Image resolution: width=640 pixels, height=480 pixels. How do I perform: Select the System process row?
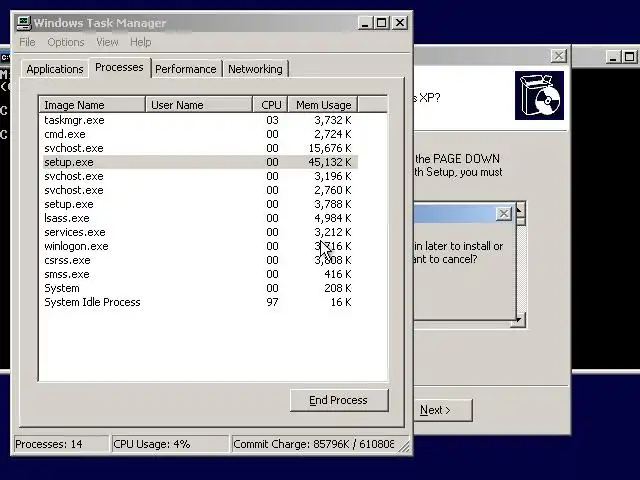click(200, 288)
